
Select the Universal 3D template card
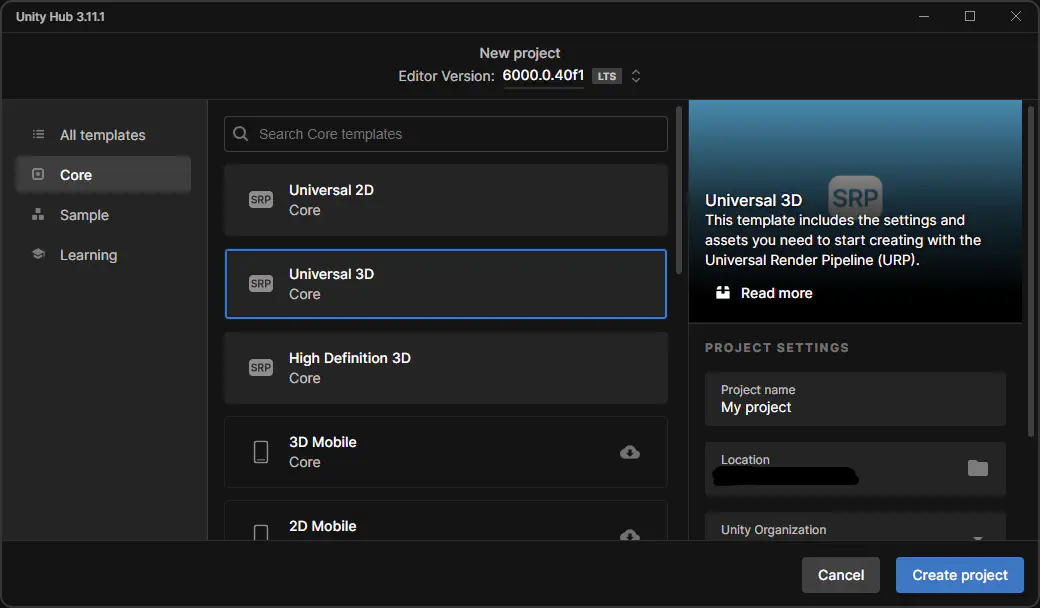[445, 284]
